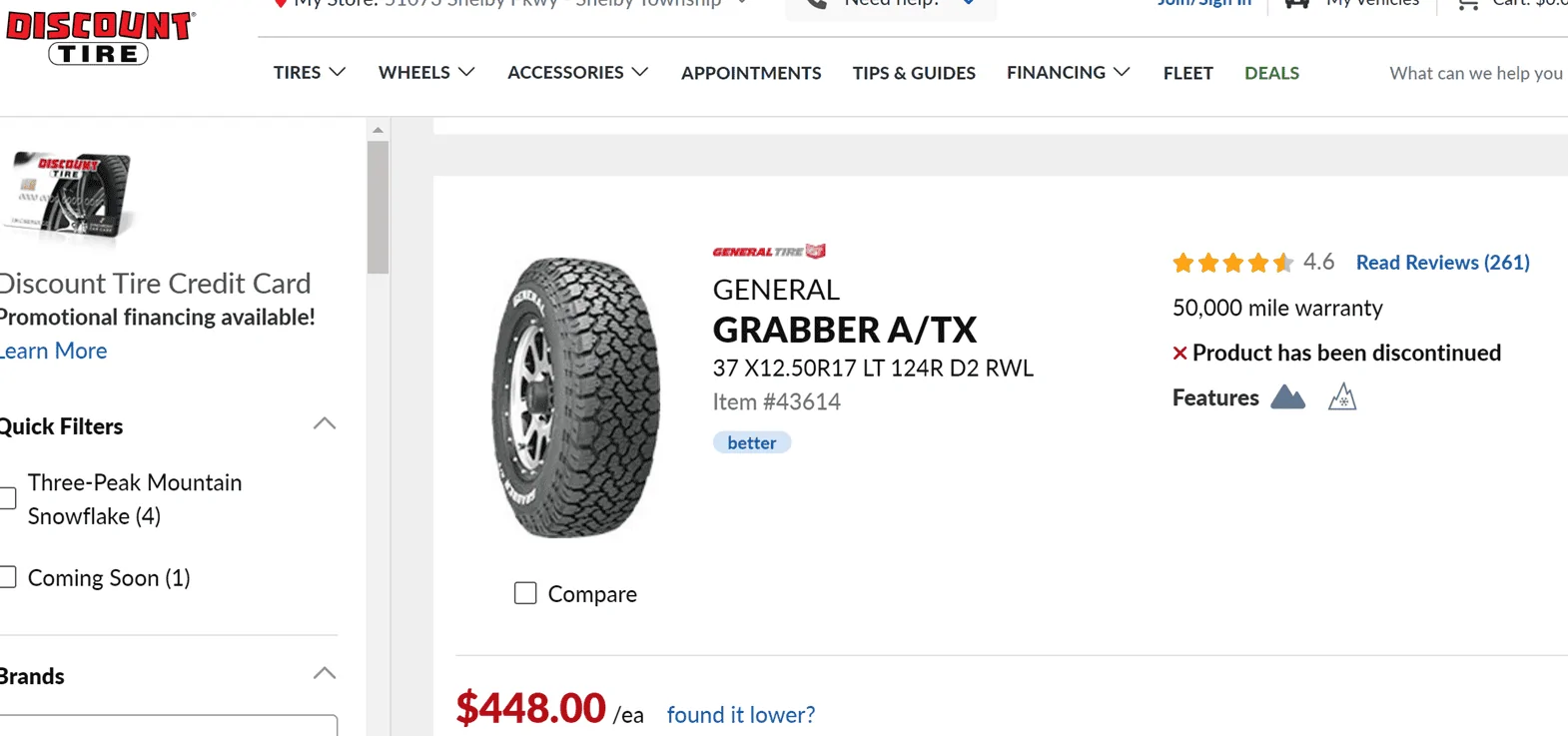Tick the Coming Soon filter checkbox

pyautogui.click(x=8, y=577)
